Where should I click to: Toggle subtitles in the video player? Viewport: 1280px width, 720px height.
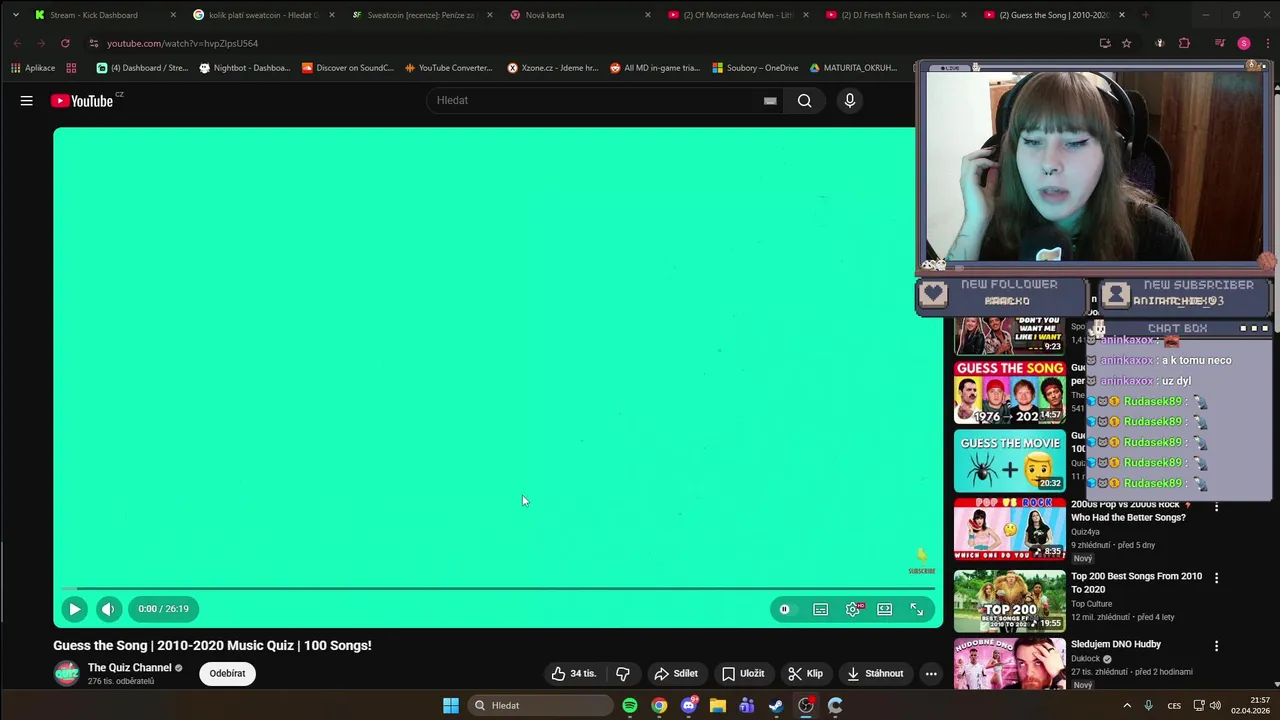point(820,609)
